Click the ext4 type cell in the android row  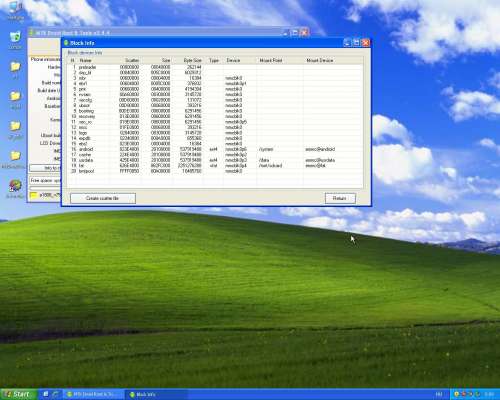point(214,149)
